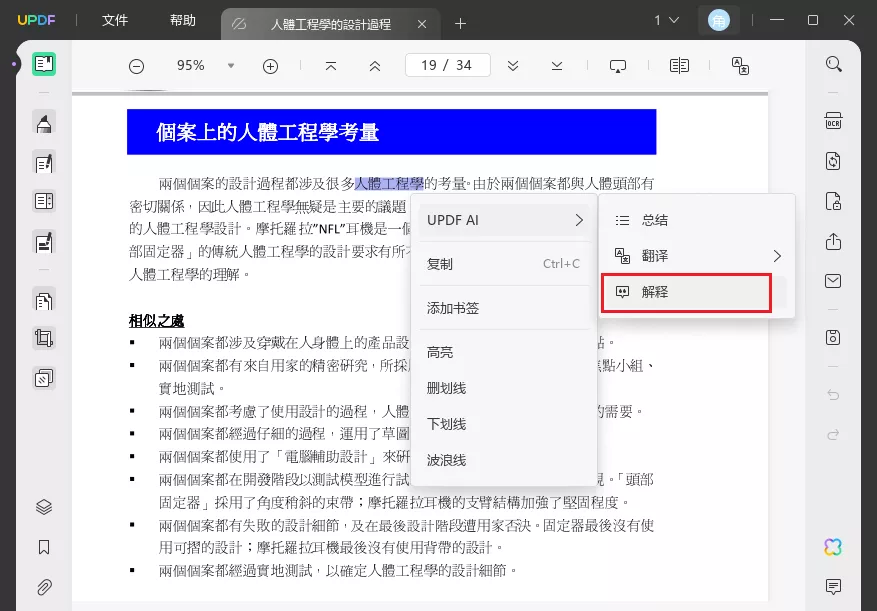Expand the 翻译 submenu arrow
Image resolution: width=877 pixels, height=611 pixels.
777,256
